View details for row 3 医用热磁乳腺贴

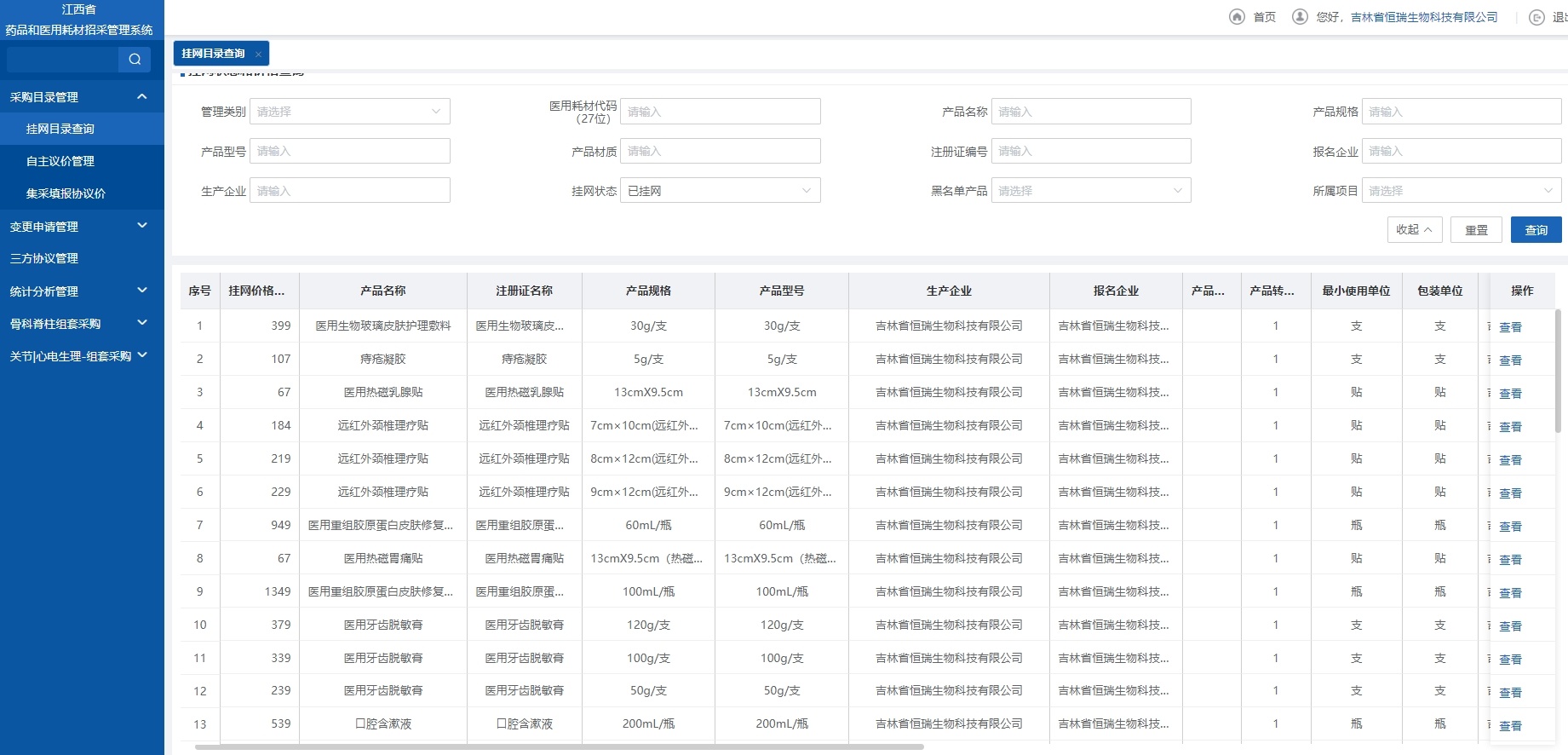1510,394
